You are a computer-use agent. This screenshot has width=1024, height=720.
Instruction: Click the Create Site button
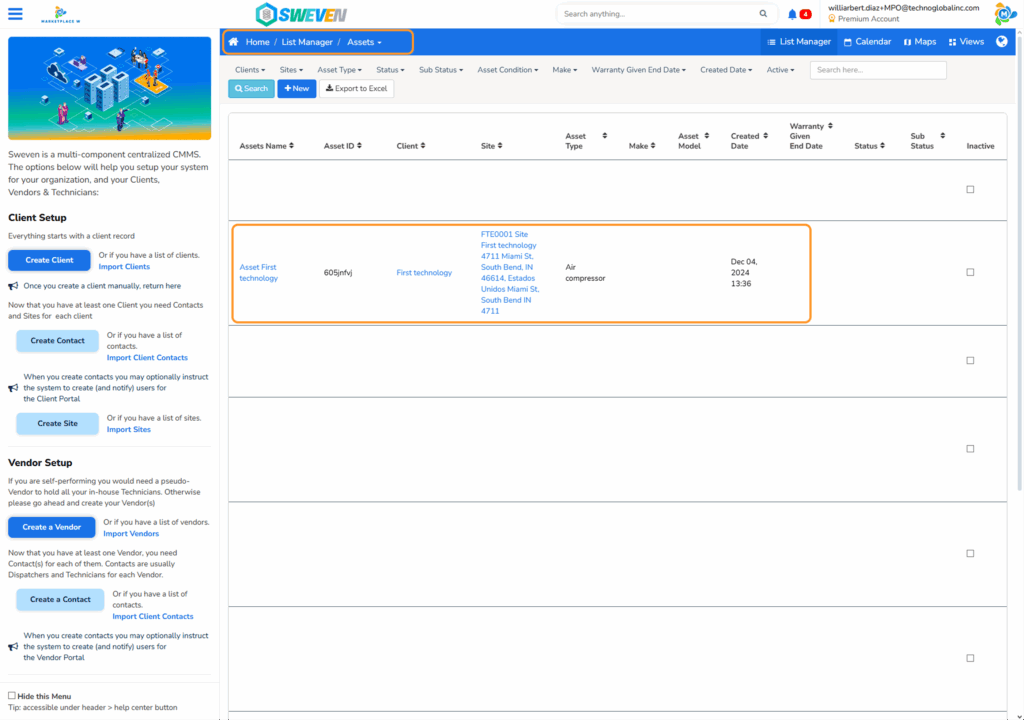point(57,423)
